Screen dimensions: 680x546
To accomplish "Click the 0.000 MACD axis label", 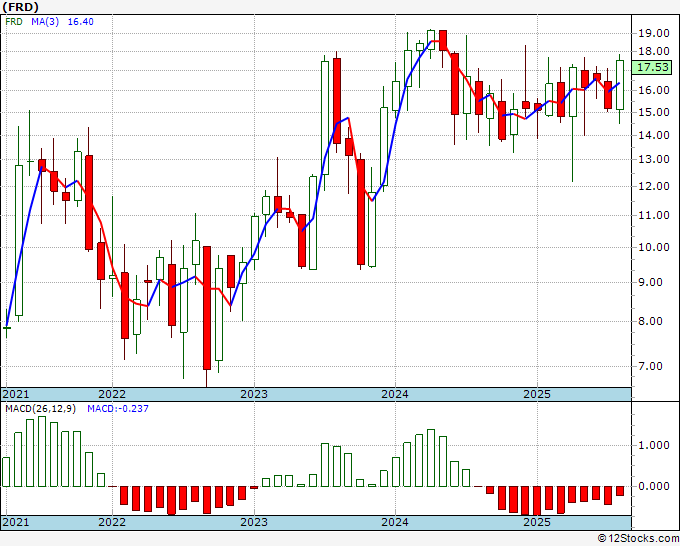I will point(654,486).
